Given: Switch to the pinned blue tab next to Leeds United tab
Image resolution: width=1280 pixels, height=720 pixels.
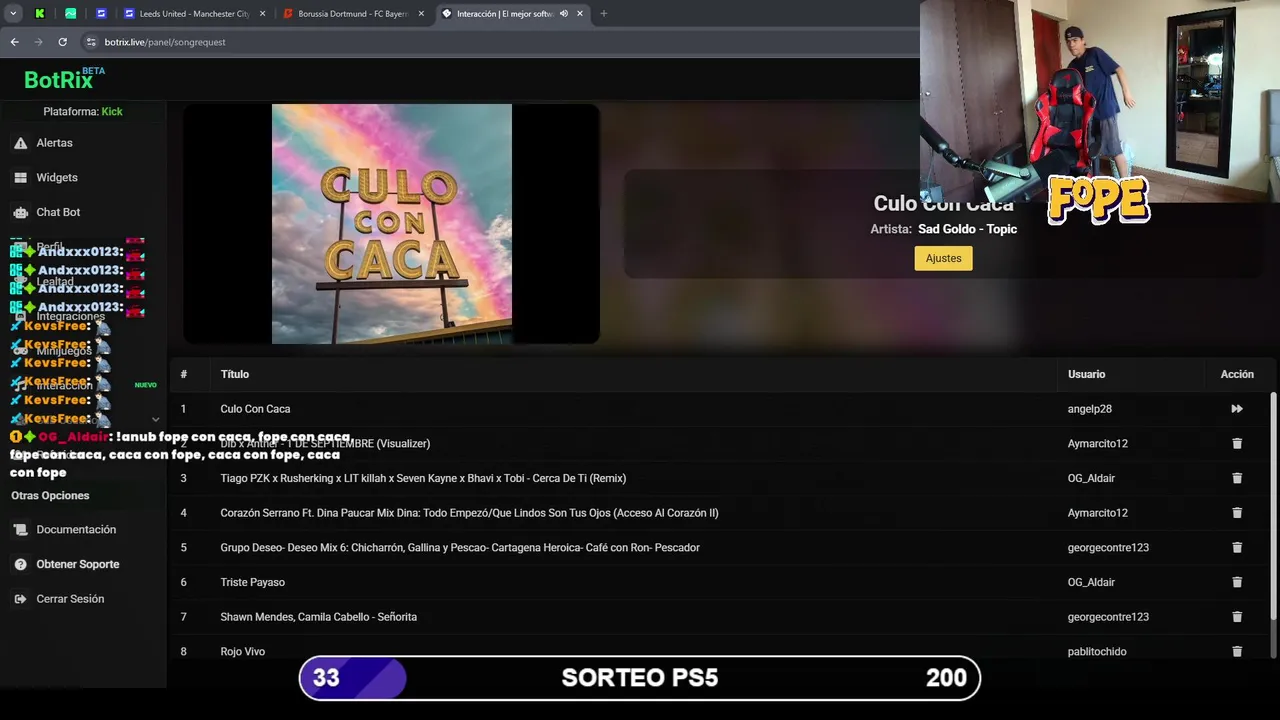Looking at the screenshot, I should tap(101, 14).
